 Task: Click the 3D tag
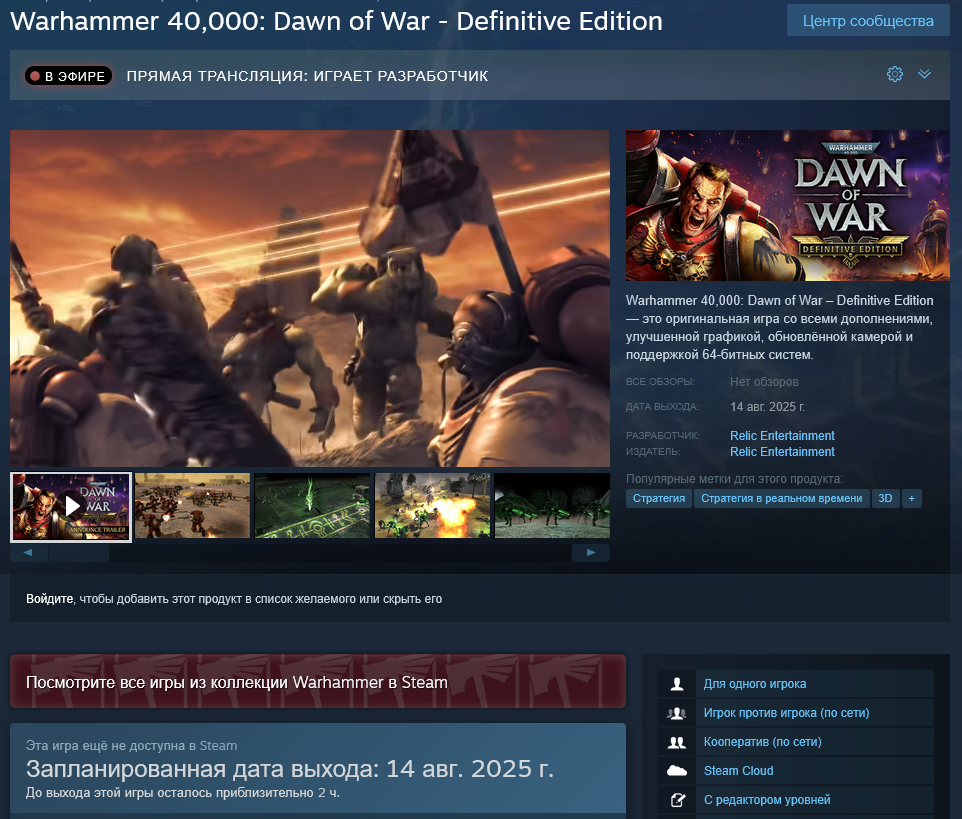click(x=885, y=498)
